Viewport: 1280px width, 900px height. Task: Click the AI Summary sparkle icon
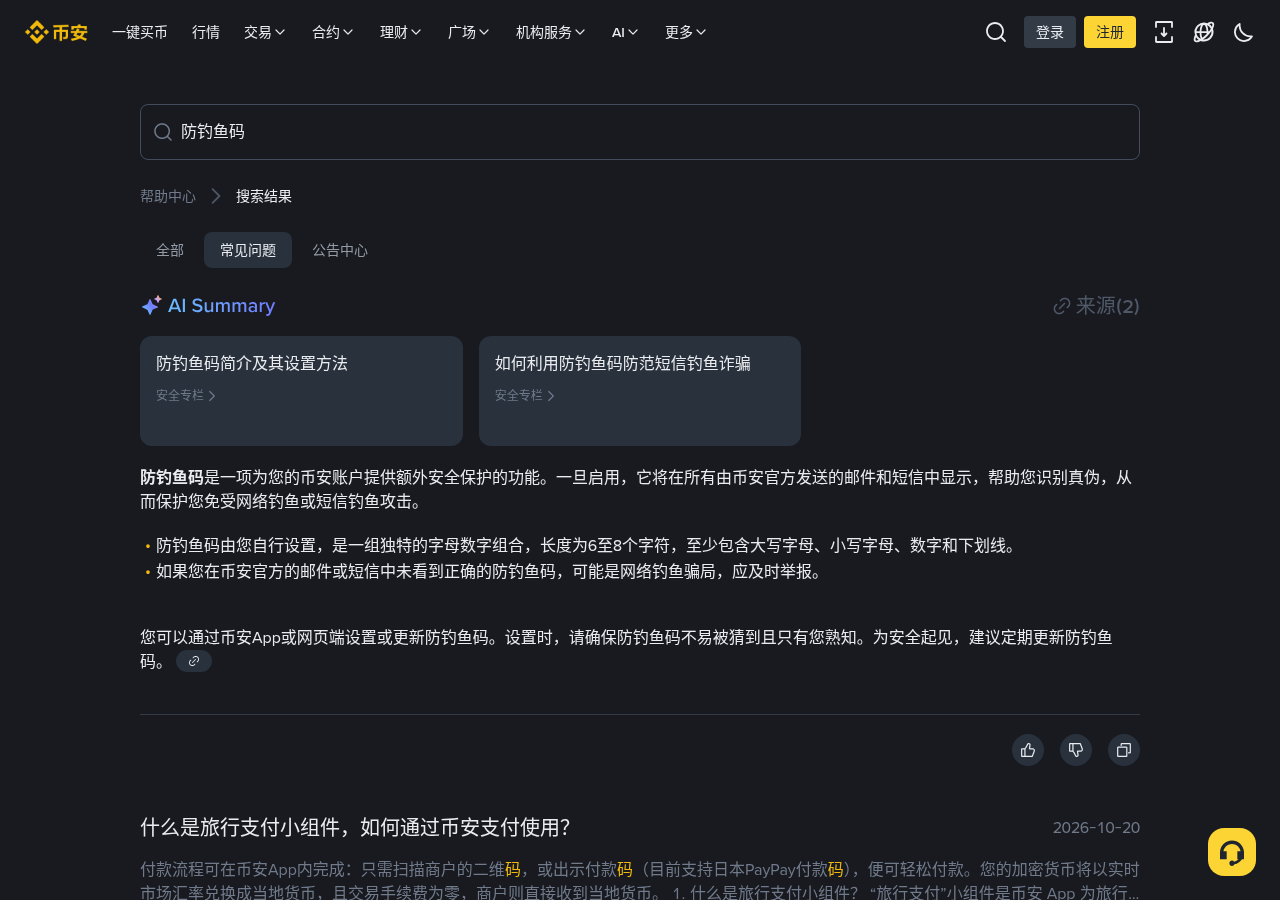click(151, 306)
